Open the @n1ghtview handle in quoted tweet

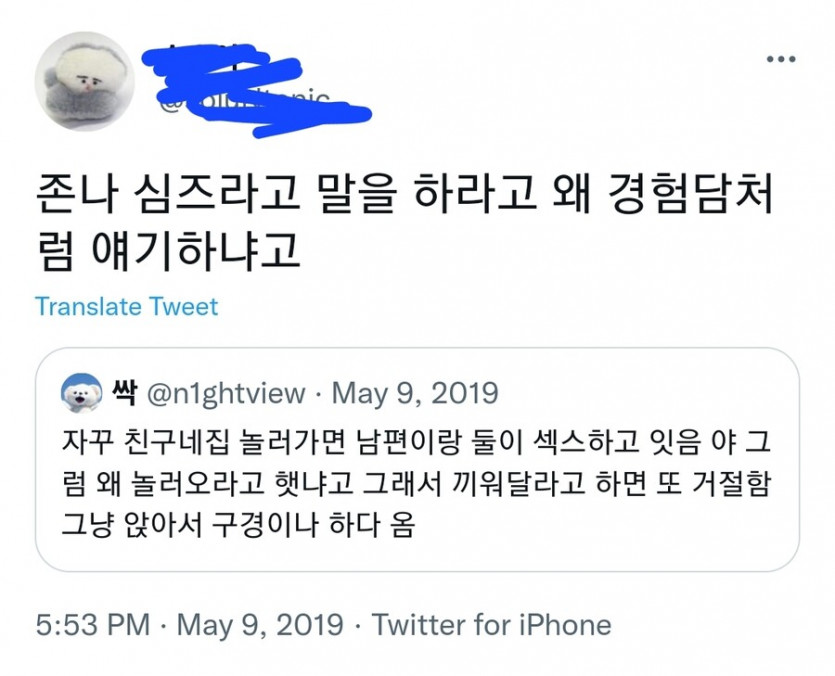pos(226,393)
